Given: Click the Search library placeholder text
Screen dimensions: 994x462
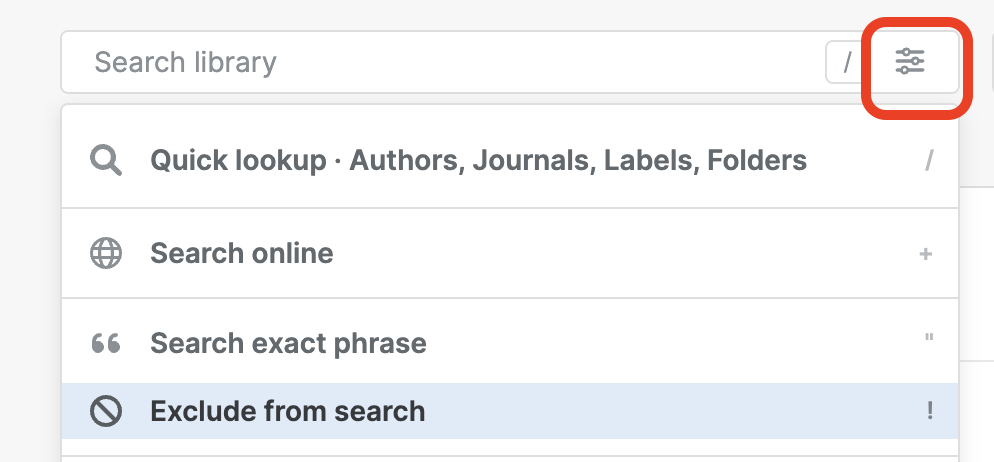Looking at the screenshot, I should click(185, 62).
